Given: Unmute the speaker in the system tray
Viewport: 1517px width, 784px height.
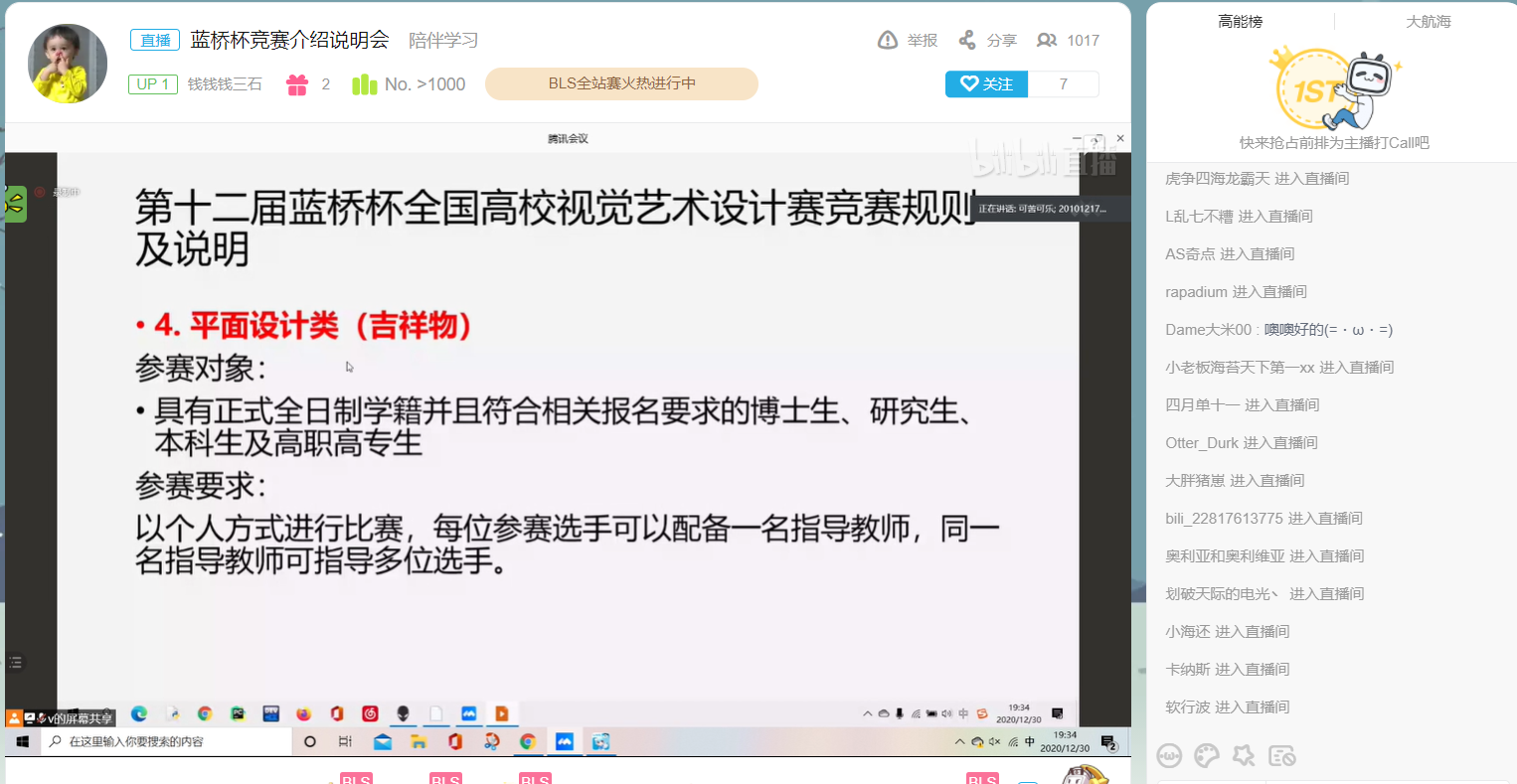Looking at the screenshot, I should coord(994,741).
